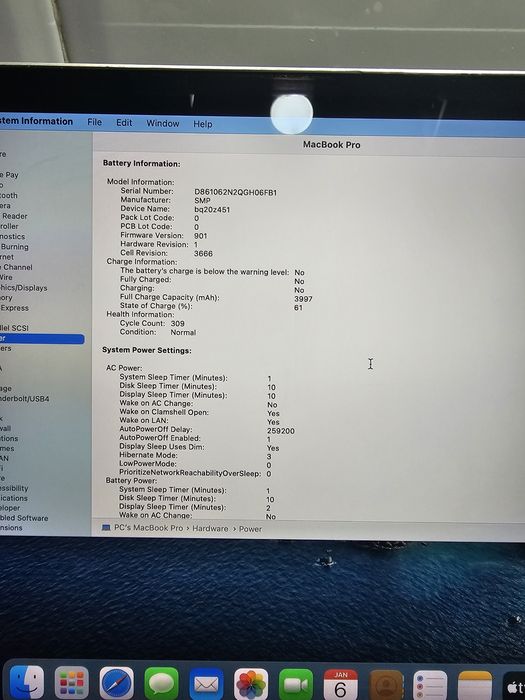
Task: Click device name bq20z451
Action: pyautogui.click(x=212, y=209)
